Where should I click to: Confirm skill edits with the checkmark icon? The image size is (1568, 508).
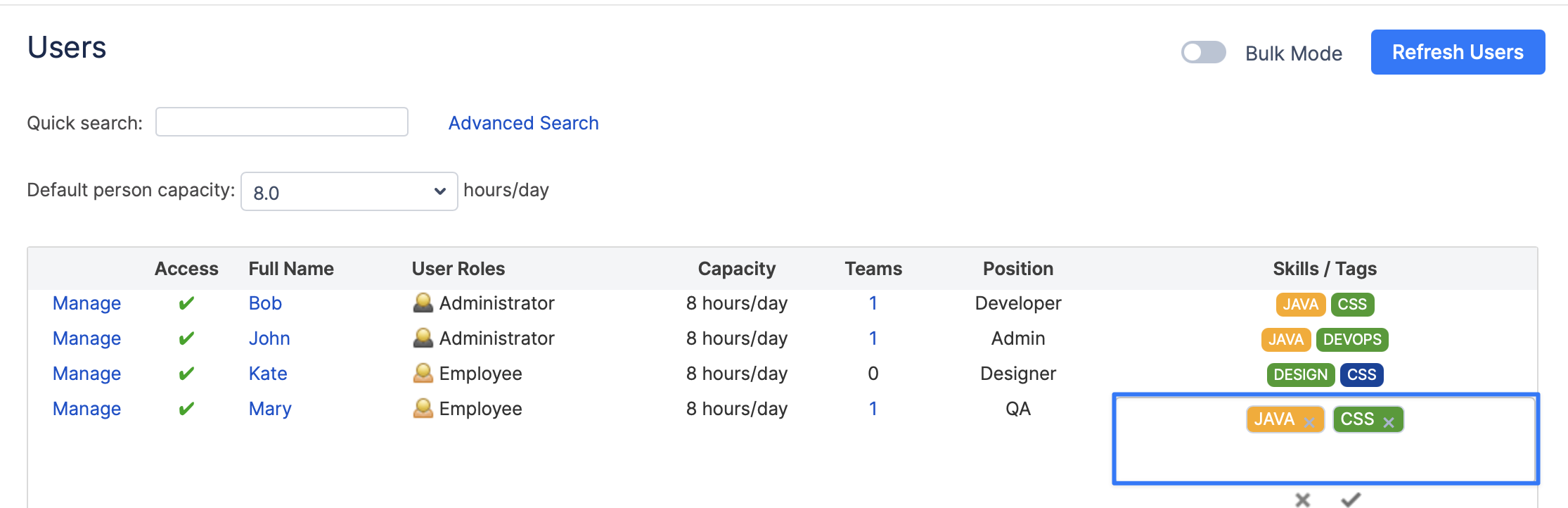pyautogui.click(x=1350, y=500)
